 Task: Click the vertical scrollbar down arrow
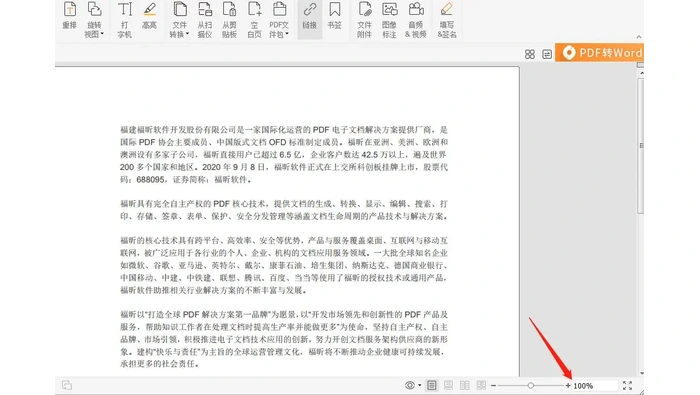[x=642, y=373]
